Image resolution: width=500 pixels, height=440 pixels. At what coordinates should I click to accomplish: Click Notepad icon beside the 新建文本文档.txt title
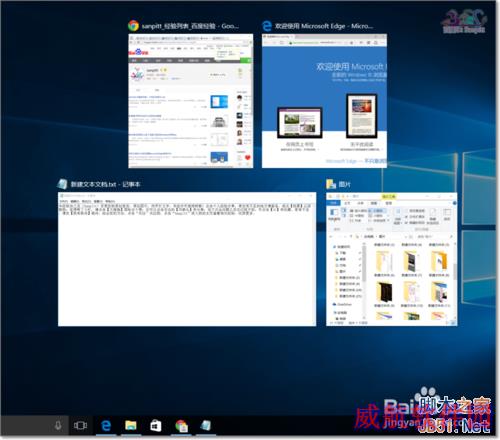click(x=63, y=184)
